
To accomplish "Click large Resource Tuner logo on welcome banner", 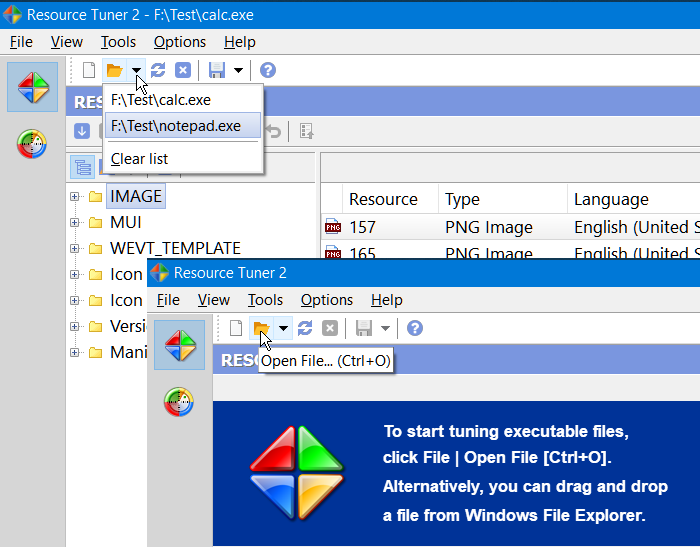I will (x=297, y=473).
